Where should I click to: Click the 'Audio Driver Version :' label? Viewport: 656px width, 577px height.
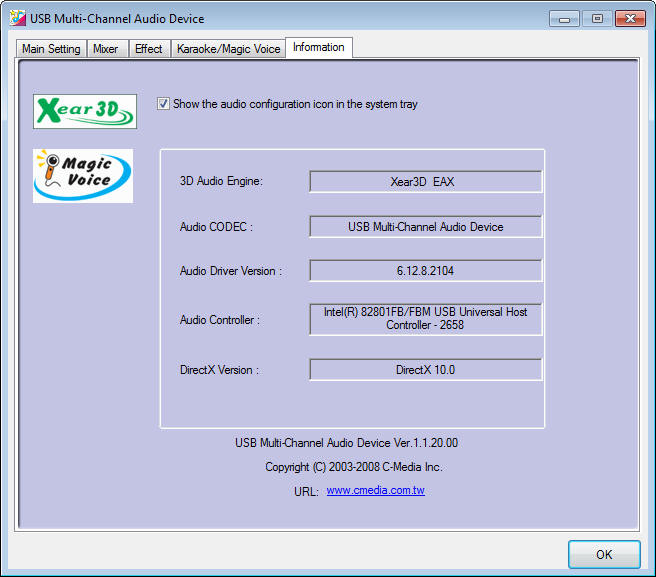pos(231,271)
